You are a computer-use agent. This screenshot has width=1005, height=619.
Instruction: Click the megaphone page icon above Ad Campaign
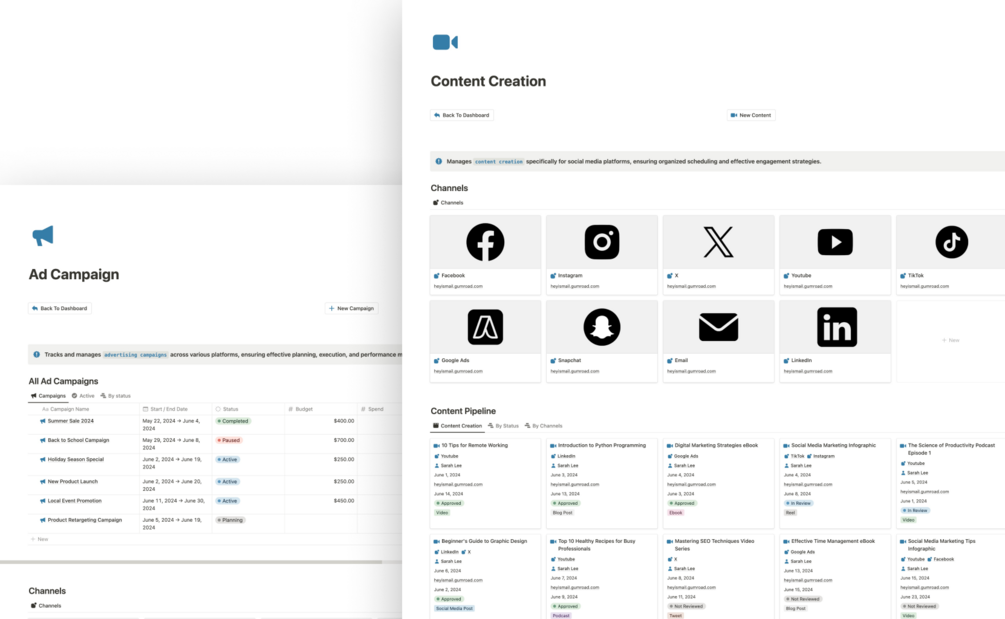pos(43,235)
